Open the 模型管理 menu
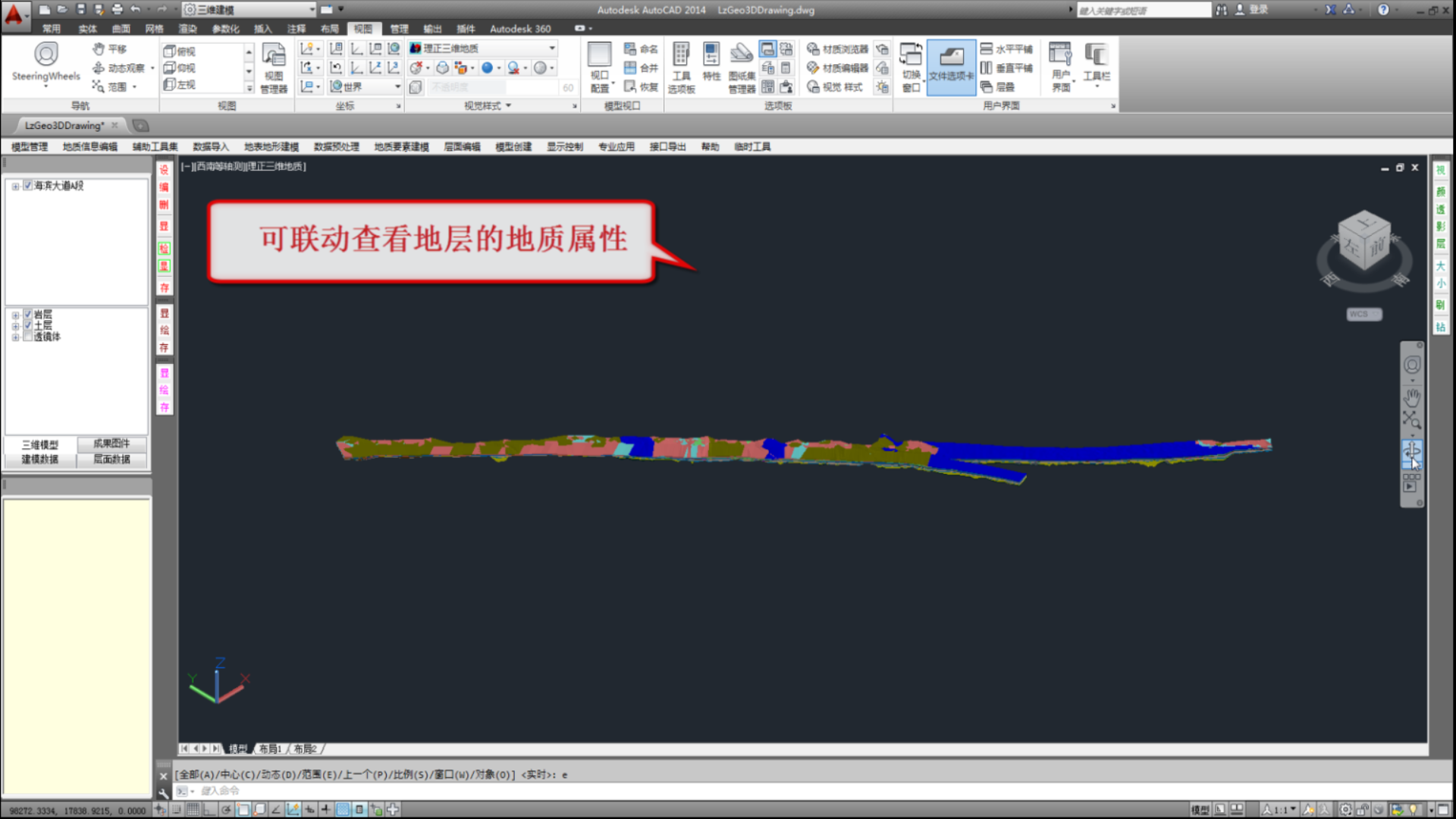This screenshot has height=819, width=1456. tap(30, 146)
